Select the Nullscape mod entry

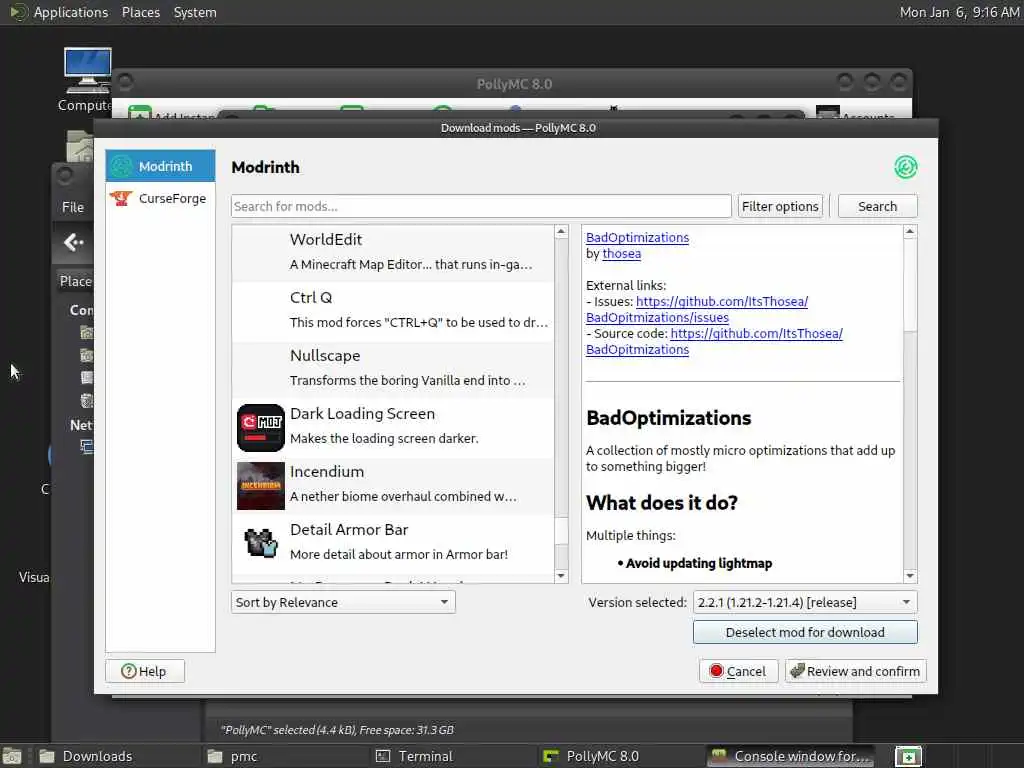(x=393, y=369)
